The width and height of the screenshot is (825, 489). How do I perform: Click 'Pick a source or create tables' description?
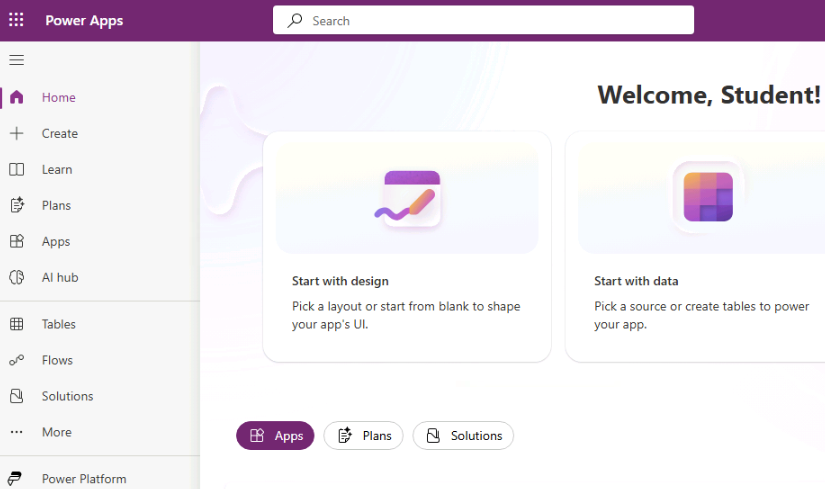tap(701, 315)
